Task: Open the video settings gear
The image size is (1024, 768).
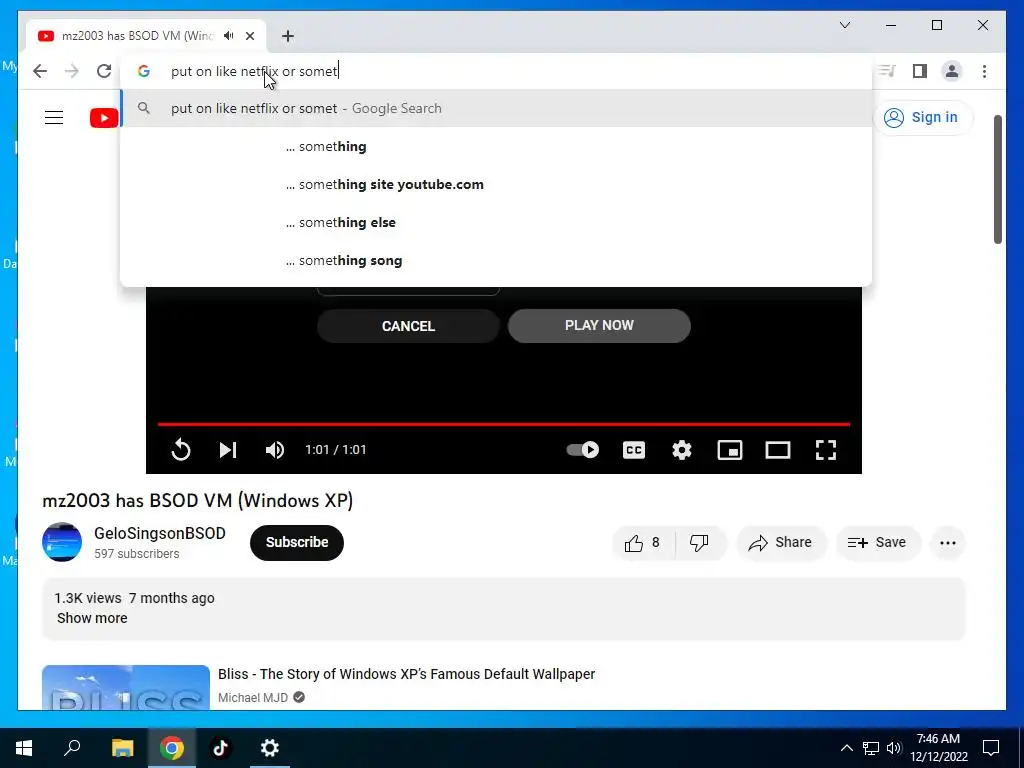Action: click(682, 450)
